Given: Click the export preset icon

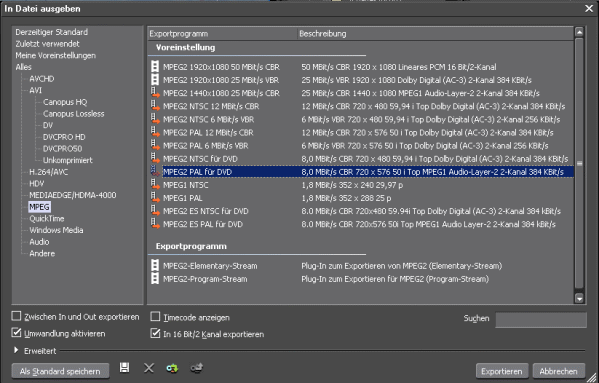Looking at the screenshot, I should [196, 368].
